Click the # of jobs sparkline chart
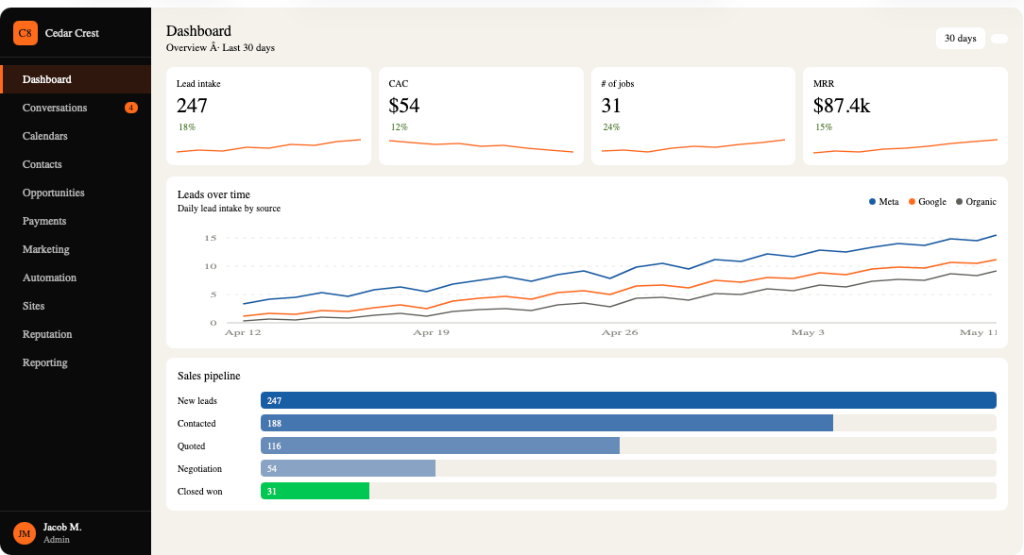Image resolution: width=1024 pixels, height=555 pixels. coord(693,146)
